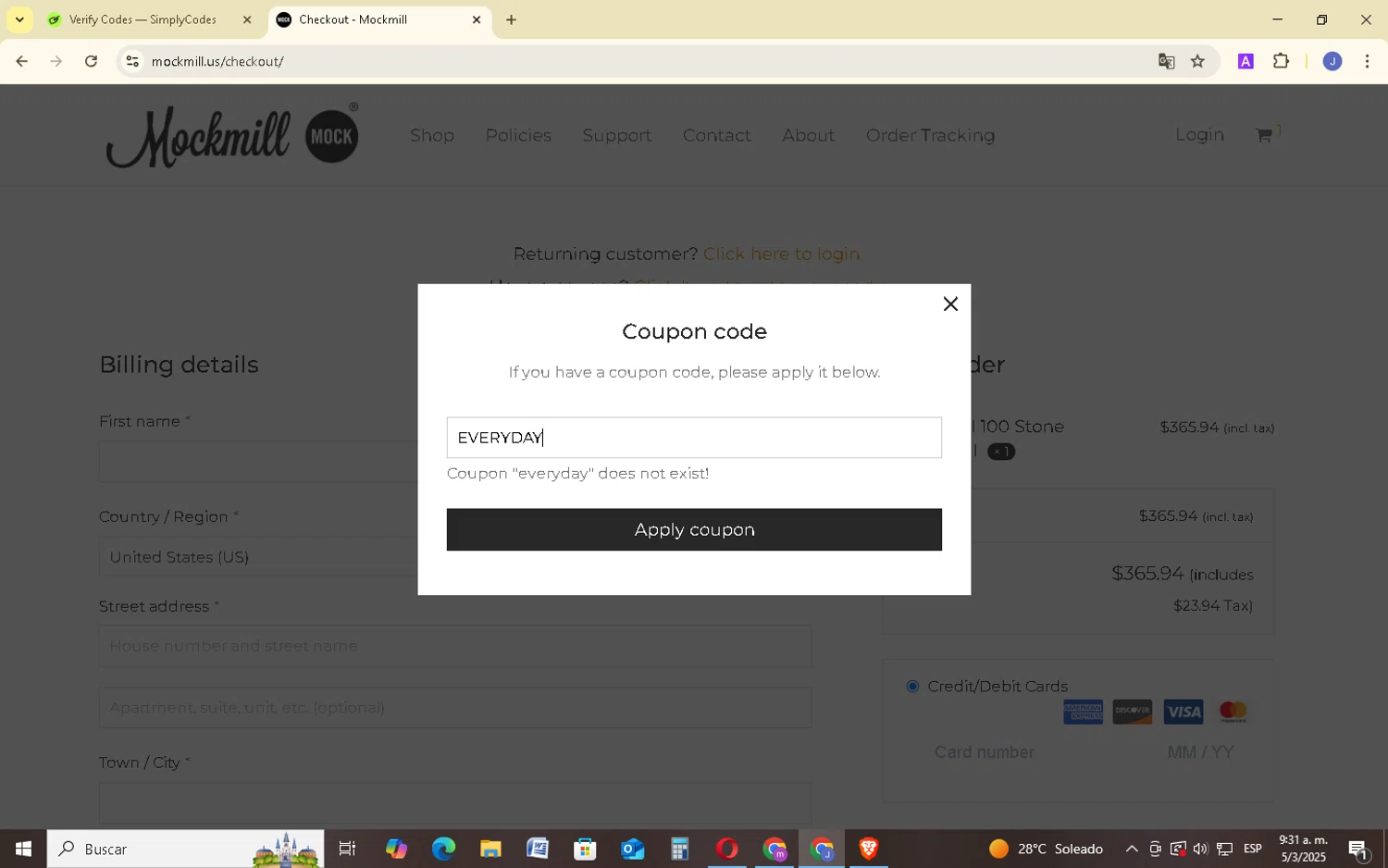Open the About menu item
This screenshot has height=868, width=1388.
[x=808, y=135]
